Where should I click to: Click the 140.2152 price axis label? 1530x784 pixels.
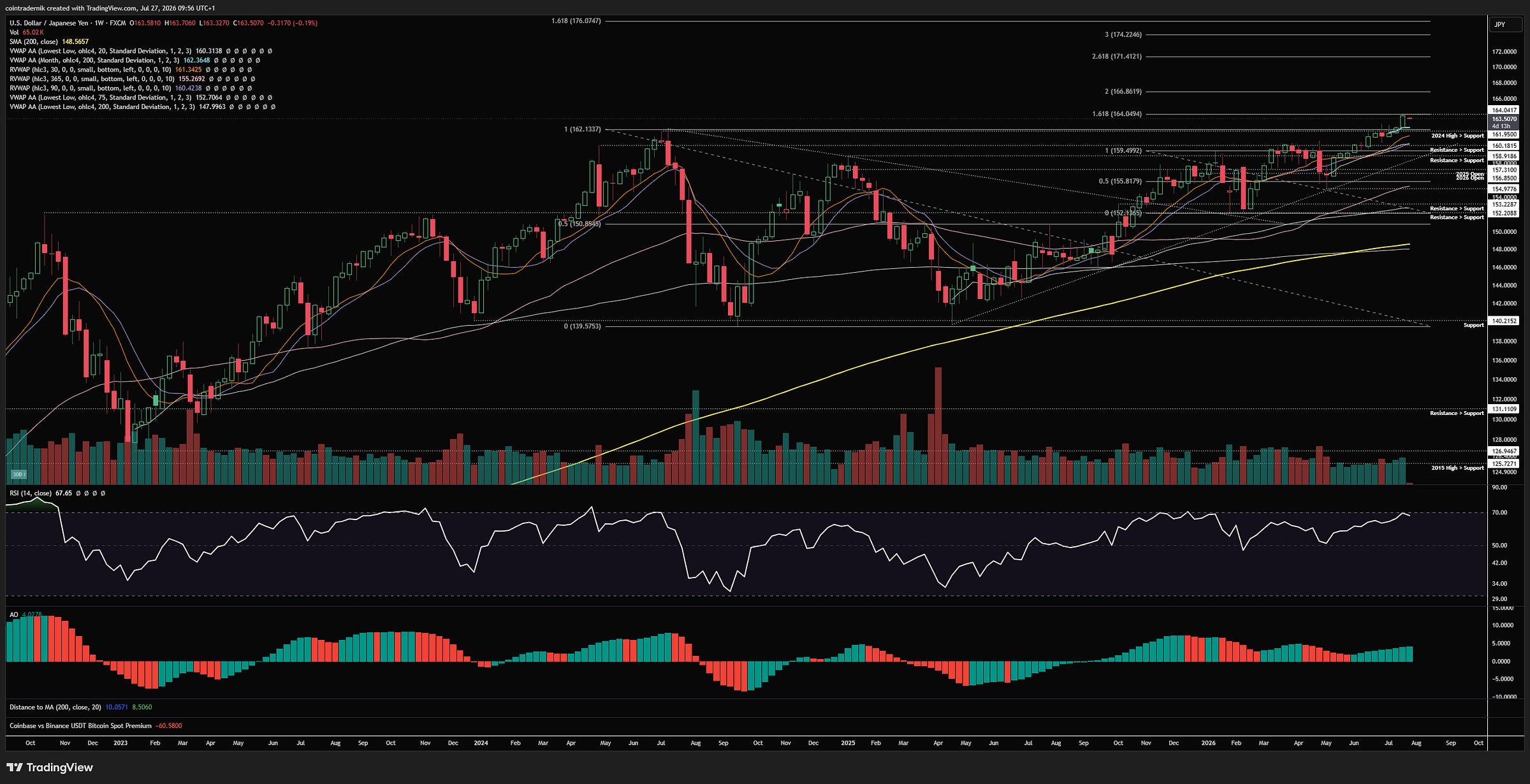(1504, 321)
